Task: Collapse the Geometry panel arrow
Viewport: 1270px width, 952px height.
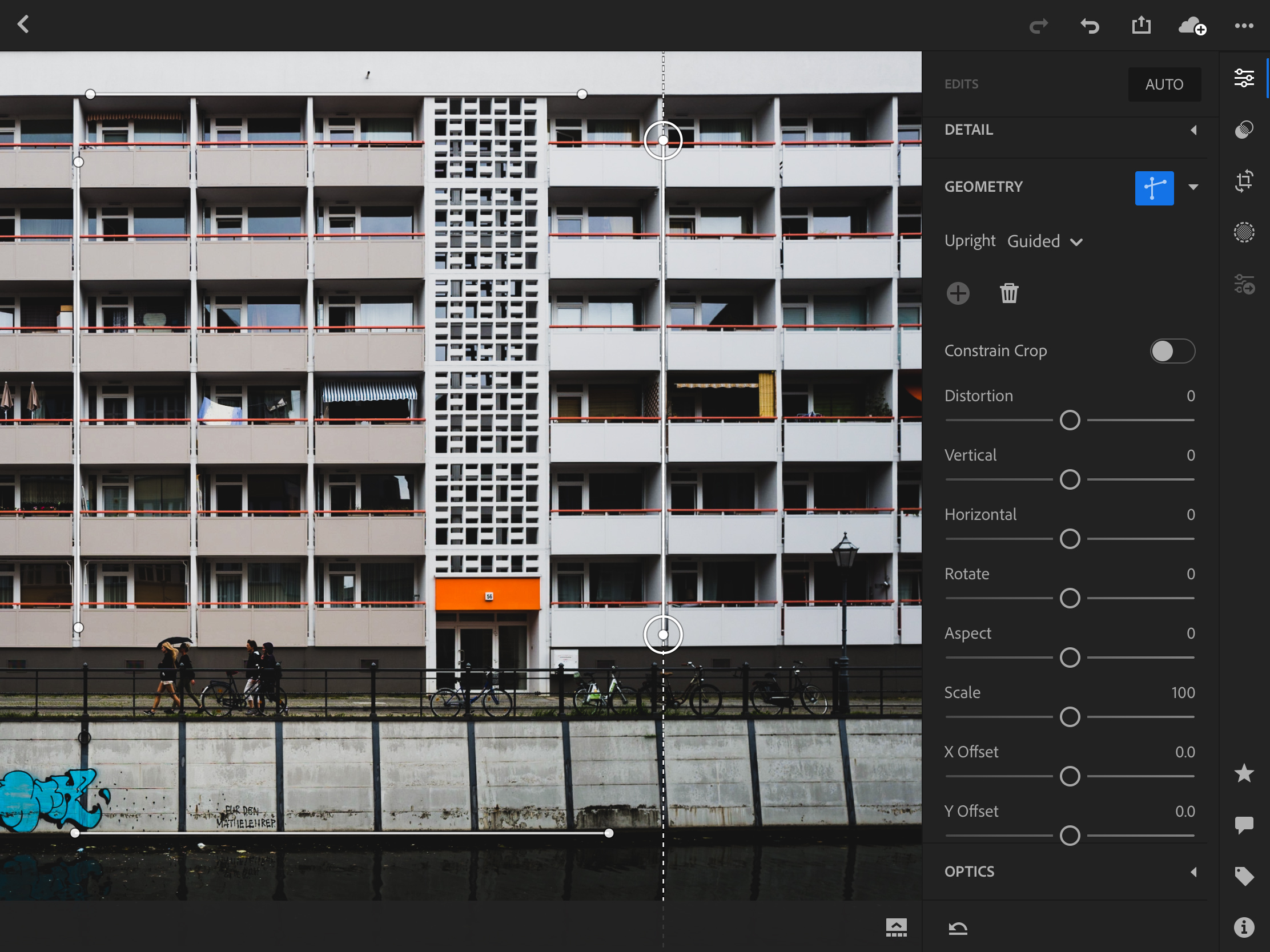Action: [1193, 187]
